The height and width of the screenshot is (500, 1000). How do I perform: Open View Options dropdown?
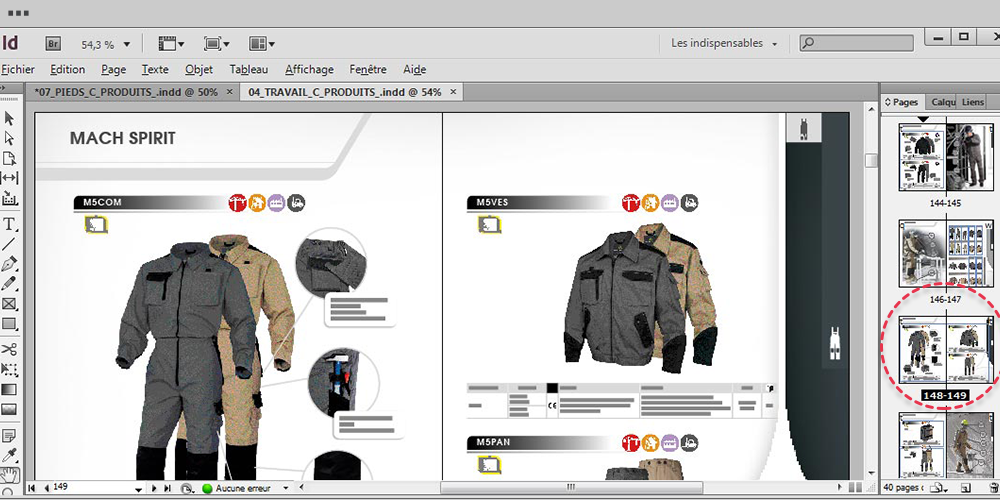coord(172,43)
